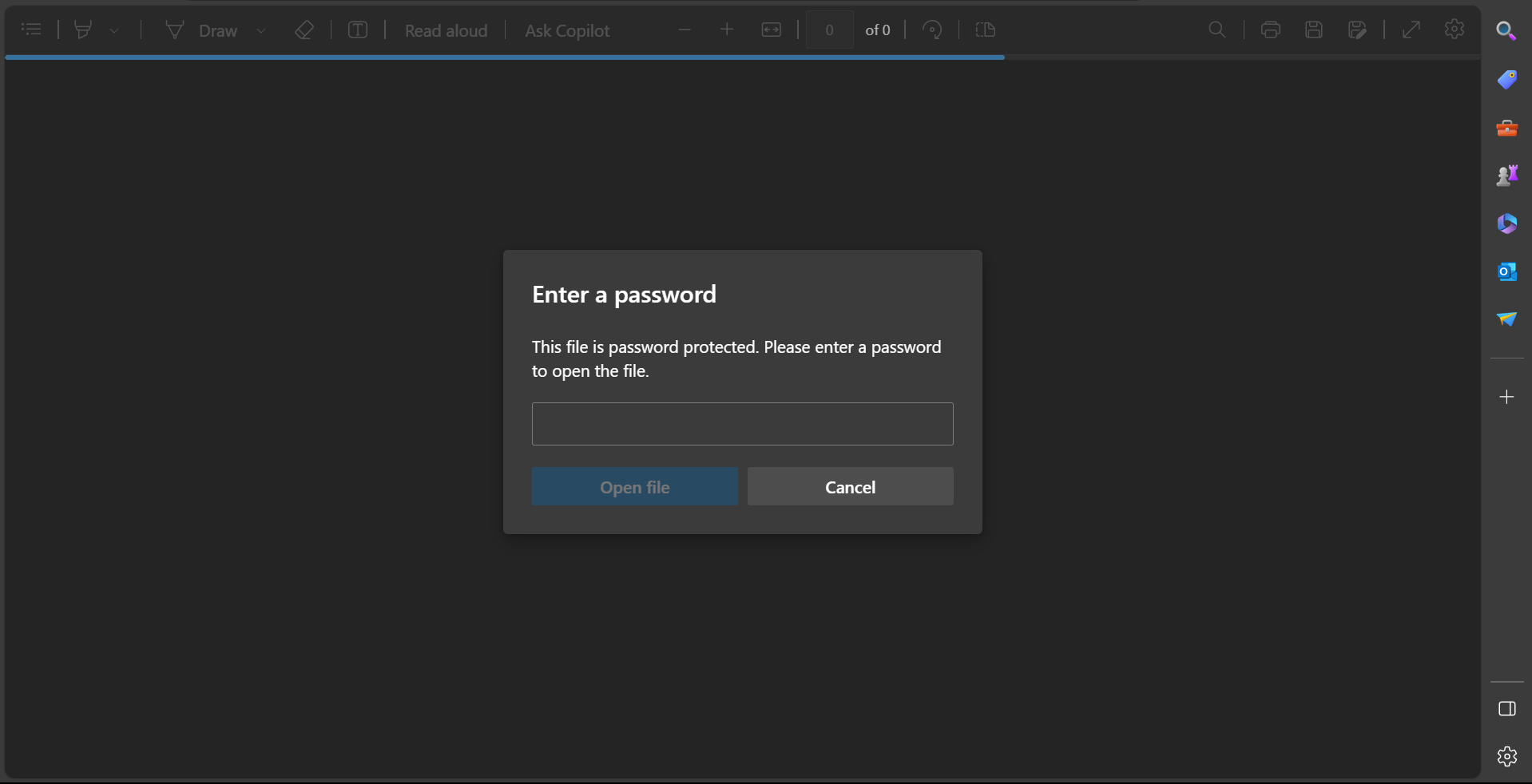Zoom in with the plus icon

(727, 30)
